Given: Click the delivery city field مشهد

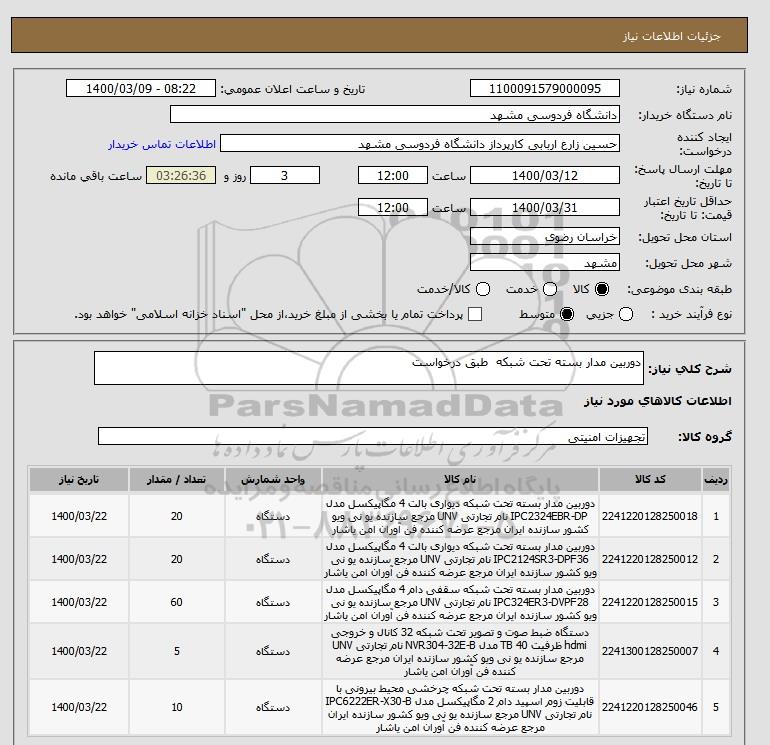Looking at the screenshot, I should (545, 263).
